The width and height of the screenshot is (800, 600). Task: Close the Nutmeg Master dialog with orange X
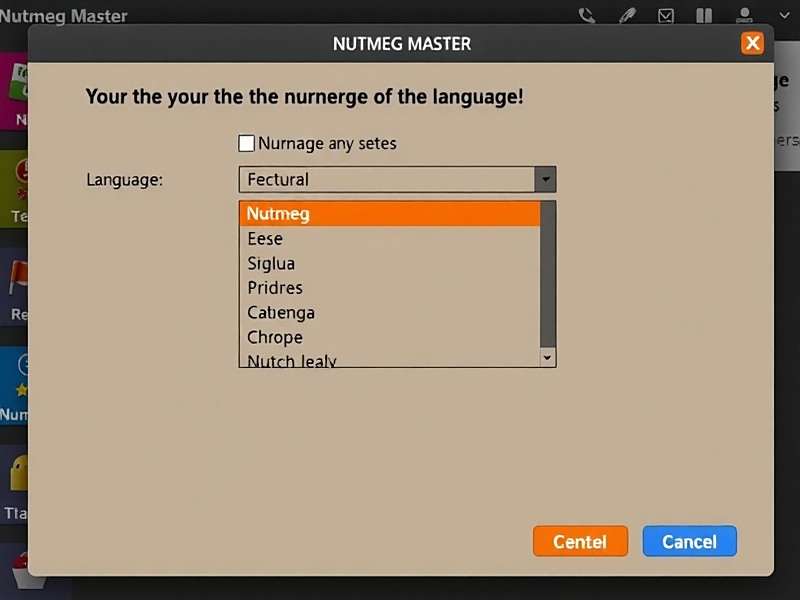(x=752, y=43)
